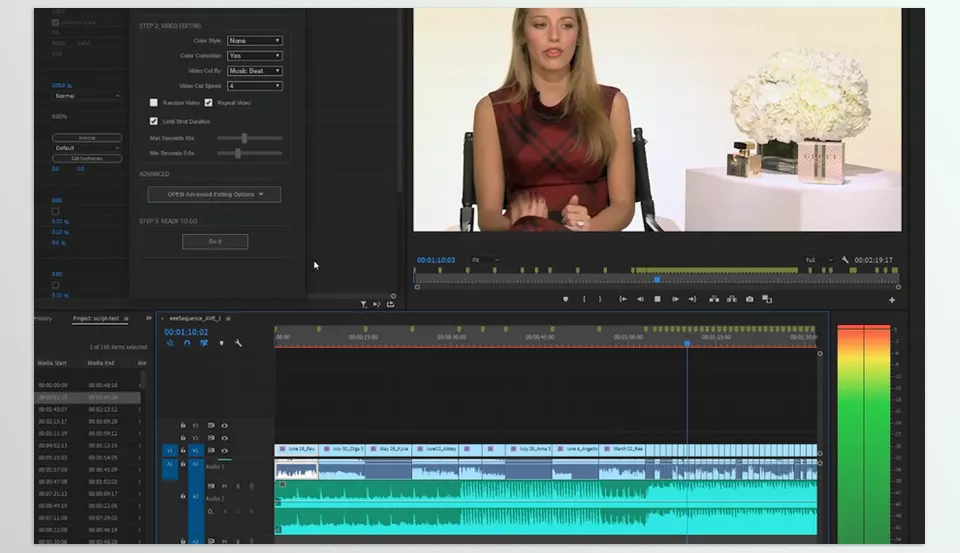Screen dimensions: 960x553
Task: Adjust Max Seconds slider
Action: click(244, 138)
